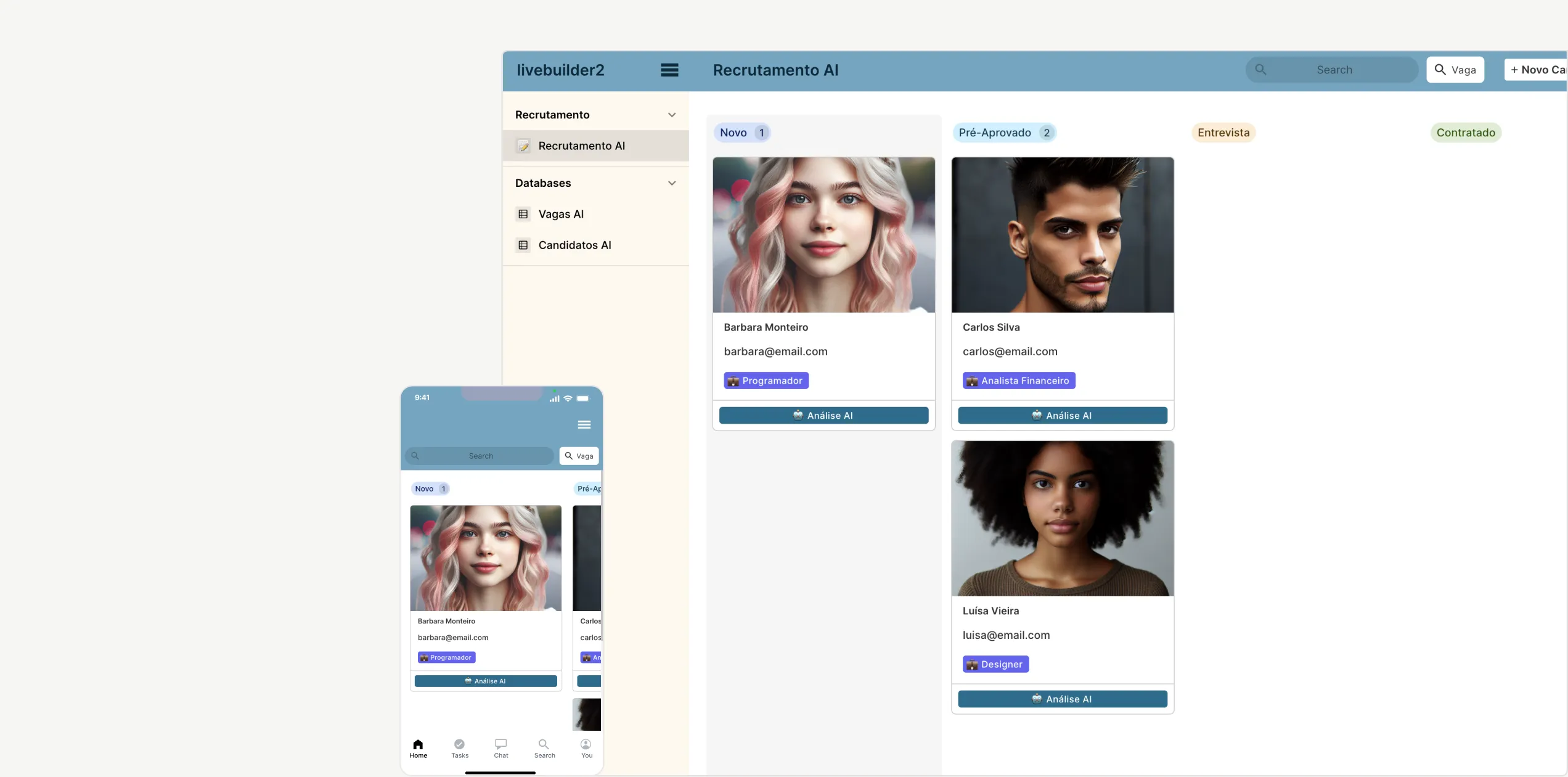Click the count badge 1 beside desktop Novo
This screenshot has height=777, width=1568.
pyautogui.click(x=761, y=133)
